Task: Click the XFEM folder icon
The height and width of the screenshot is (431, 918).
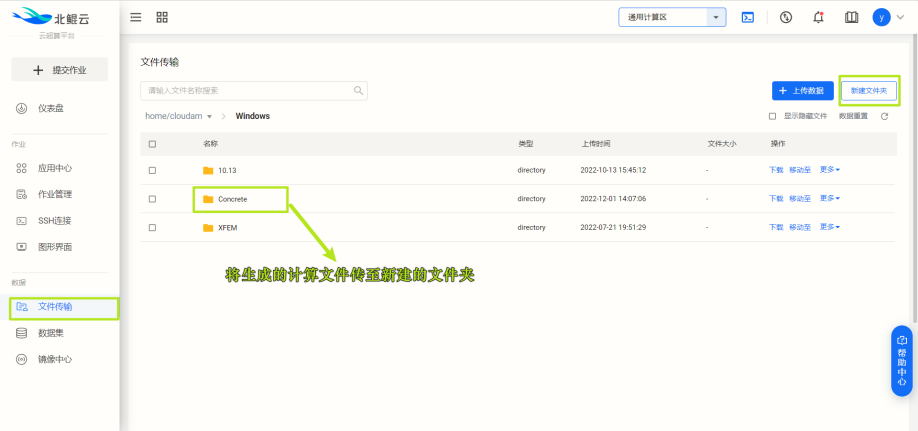Action: [208, 228]
